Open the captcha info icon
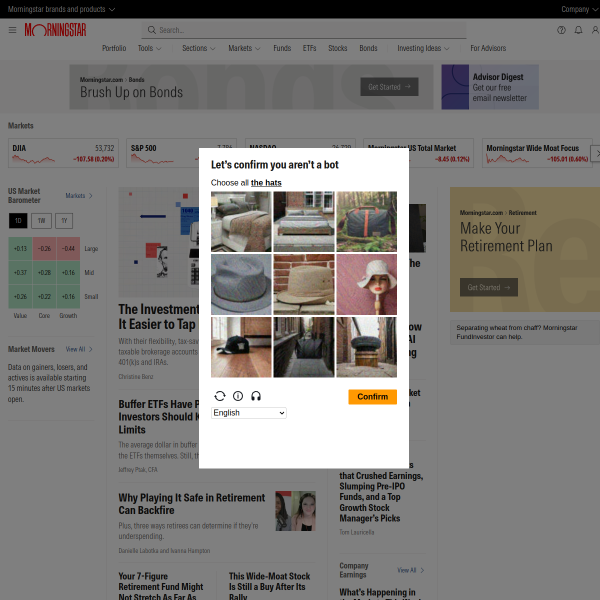600x600 pixels. pos(238,396)
